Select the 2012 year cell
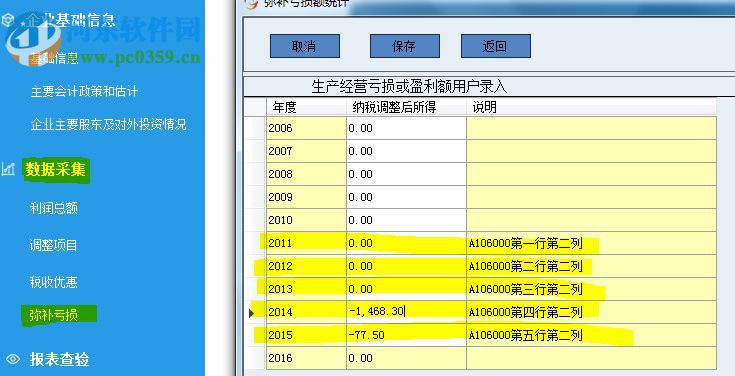This screenshot has height=376, width=735. [307, 266]
